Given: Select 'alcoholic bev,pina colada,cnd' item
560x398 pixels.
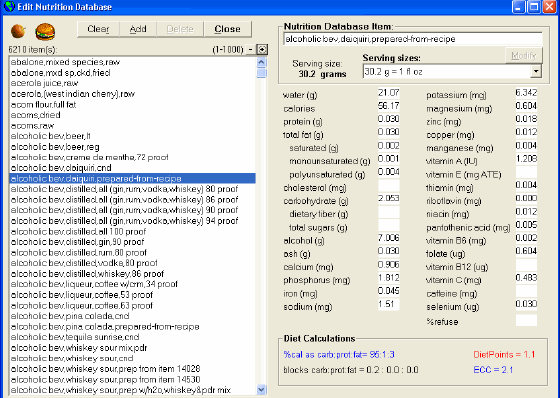Looking at the screenshot, I should click(x=132, y=316).
